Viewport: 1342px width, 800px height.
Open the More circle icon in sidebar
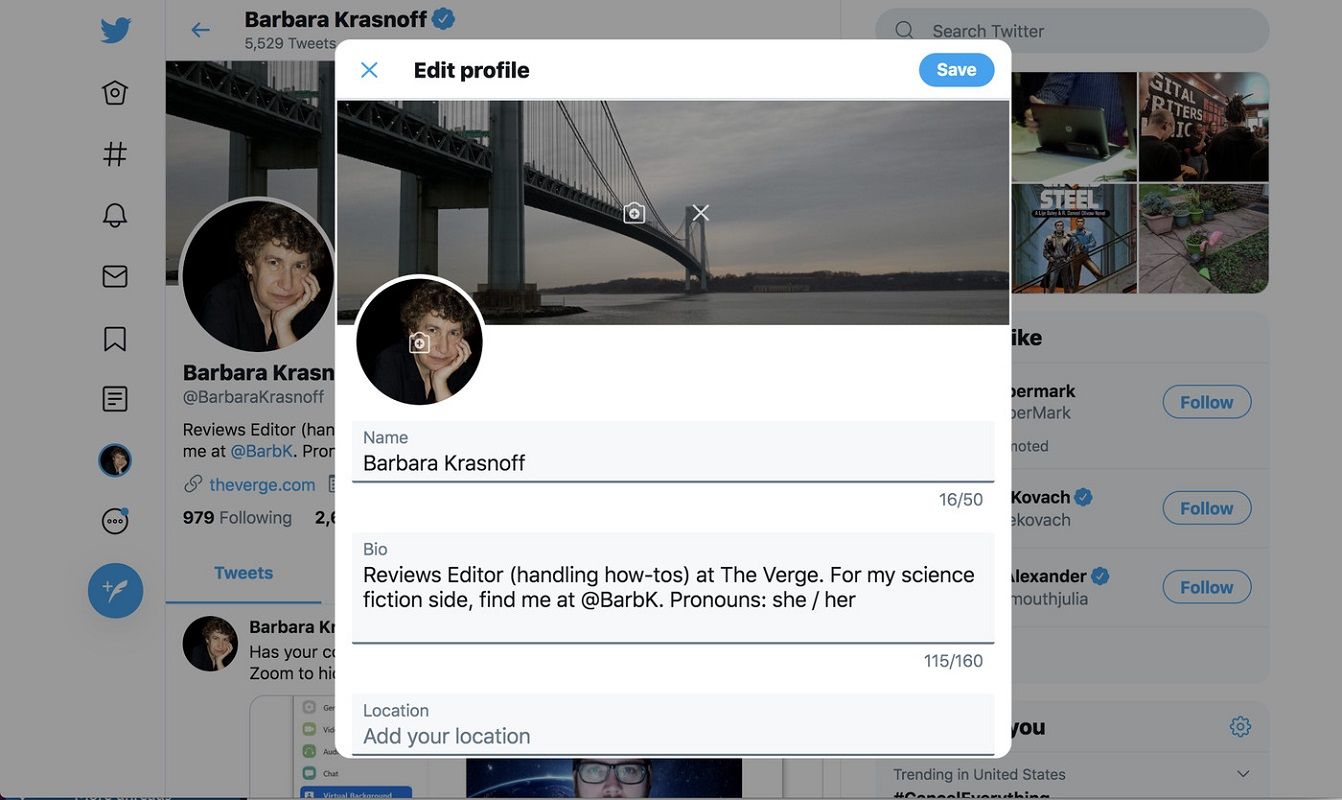click(x=115, y=521)
